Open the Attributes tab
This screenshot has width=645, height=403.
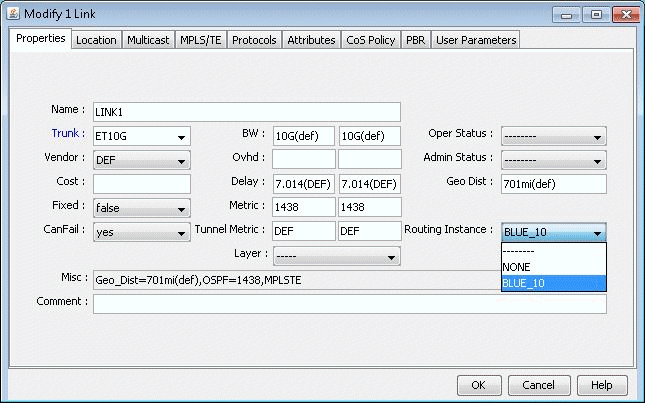coord(311,40)
